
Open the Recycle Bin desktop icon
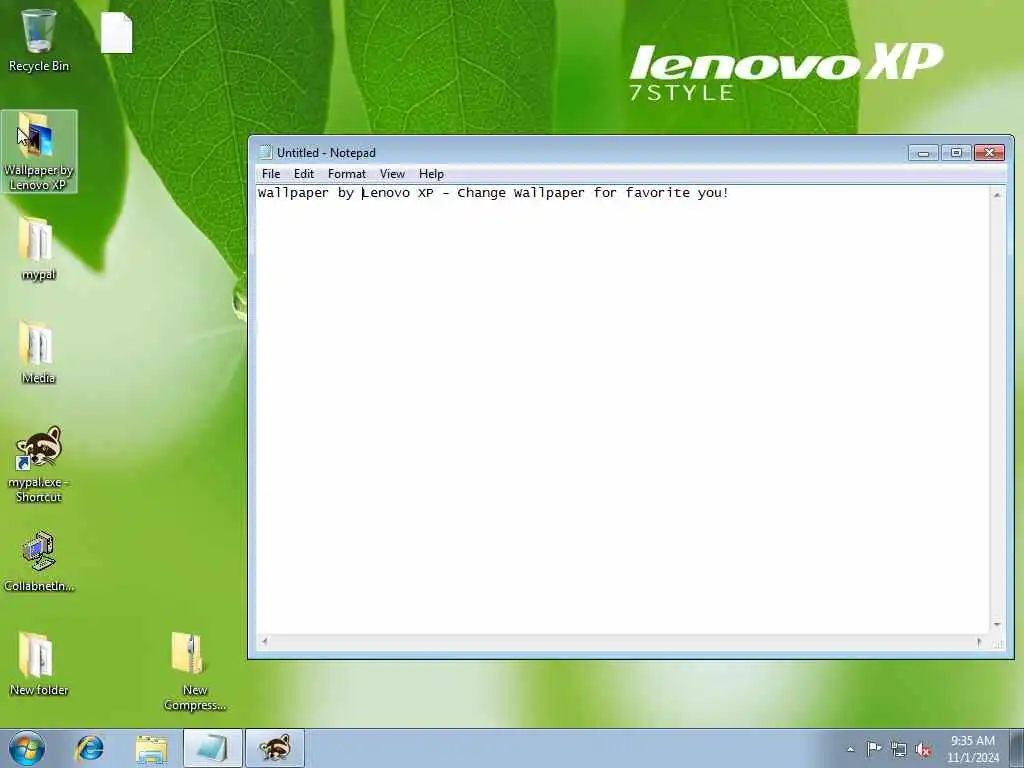pos(39,40)
